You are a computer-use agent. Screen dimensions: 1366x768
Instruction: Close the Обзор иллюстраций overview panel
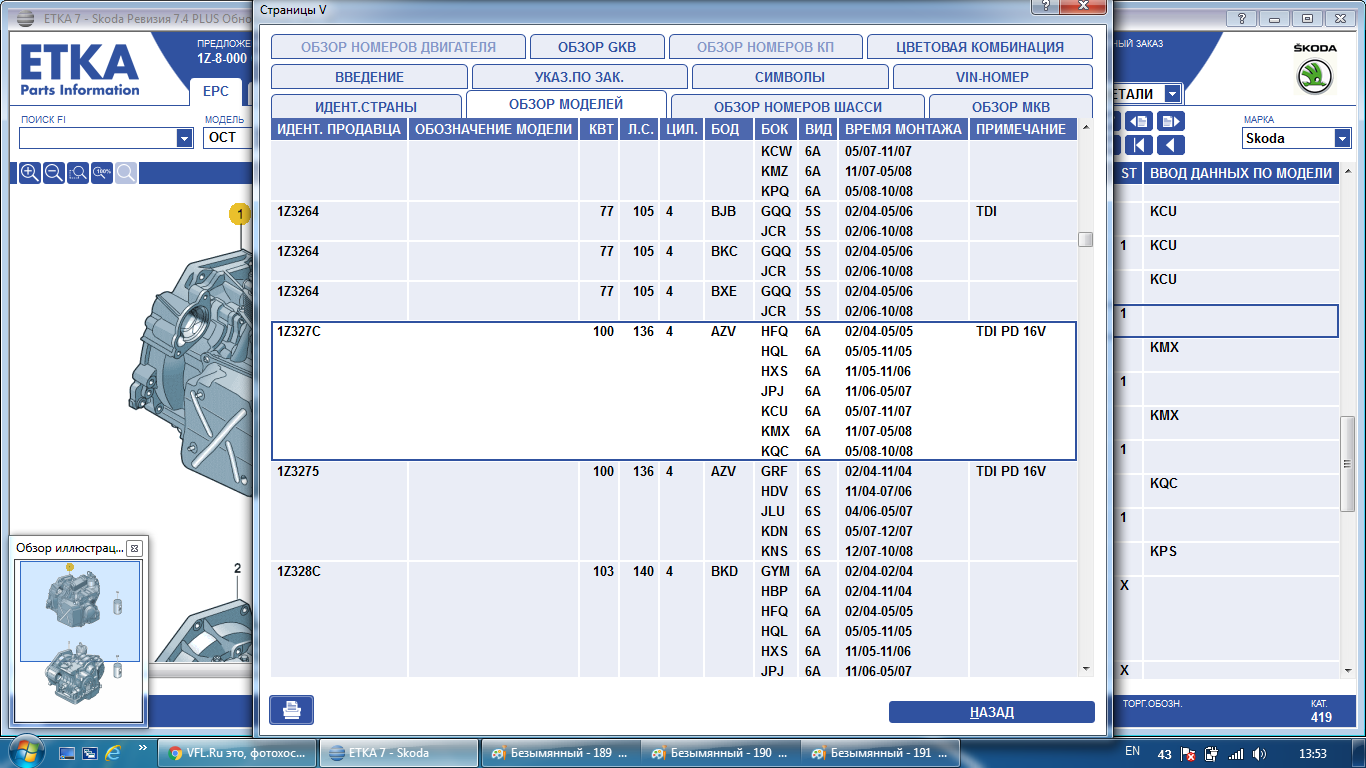(x=135, y=548)
